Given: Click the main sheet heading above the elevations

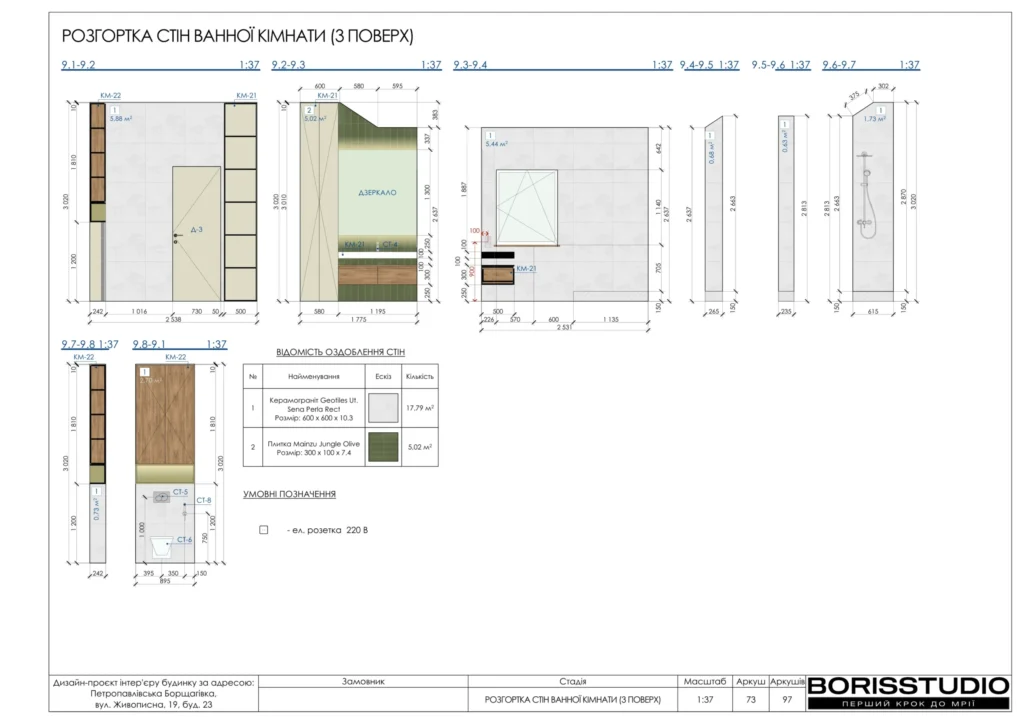Looking at the screenshot, I should (x=238, y=36).
